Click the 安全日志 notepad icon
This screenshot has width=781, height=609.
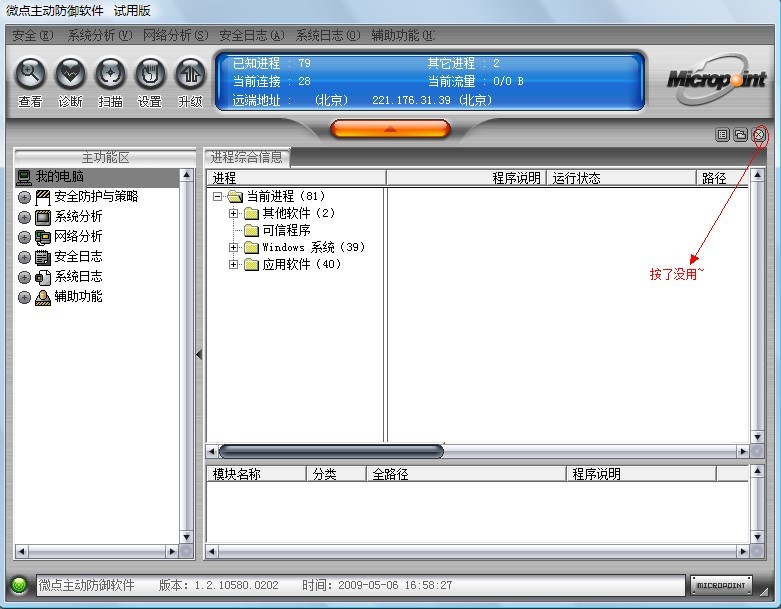(43, 257)
